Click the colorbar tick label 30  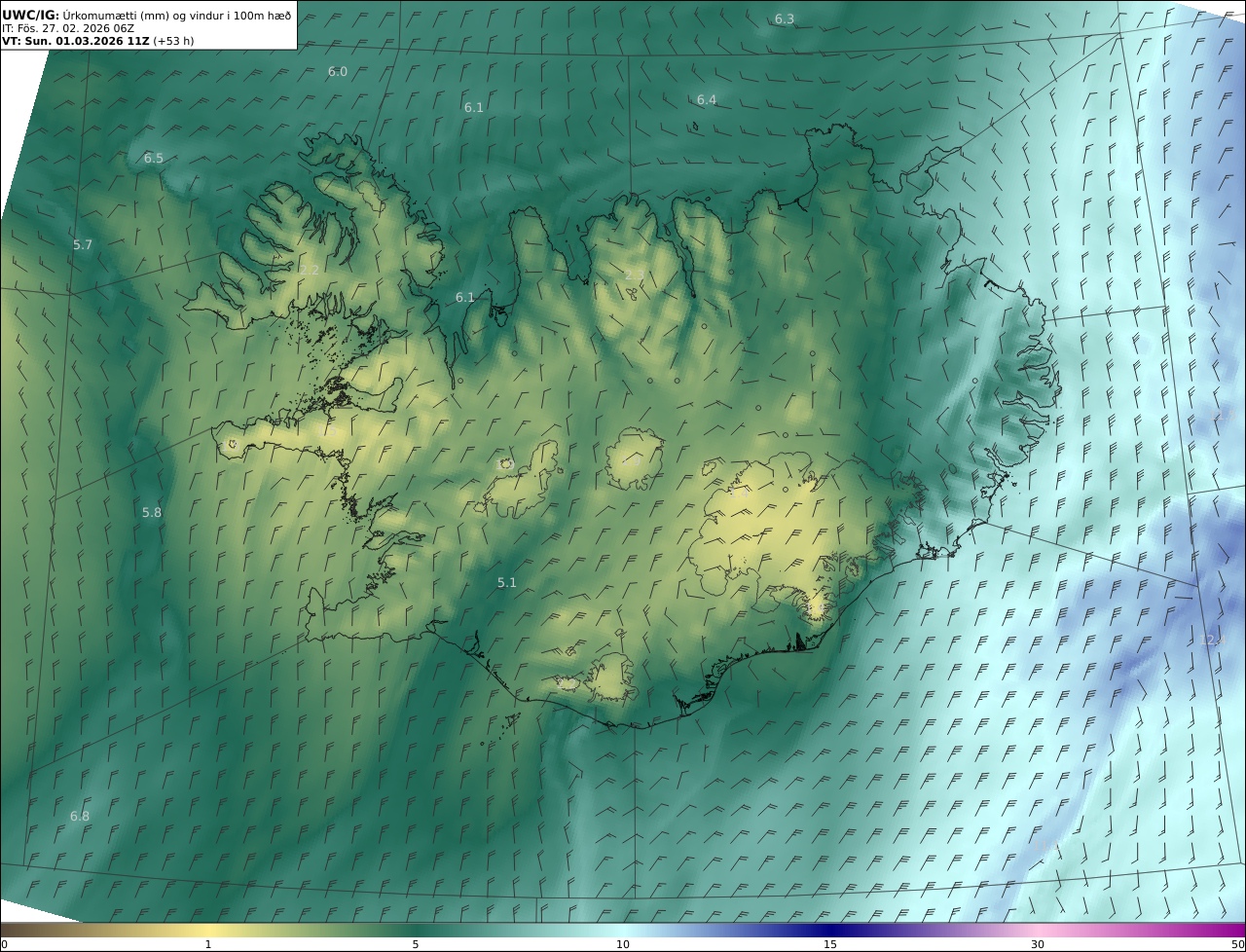click(1038, 944)
